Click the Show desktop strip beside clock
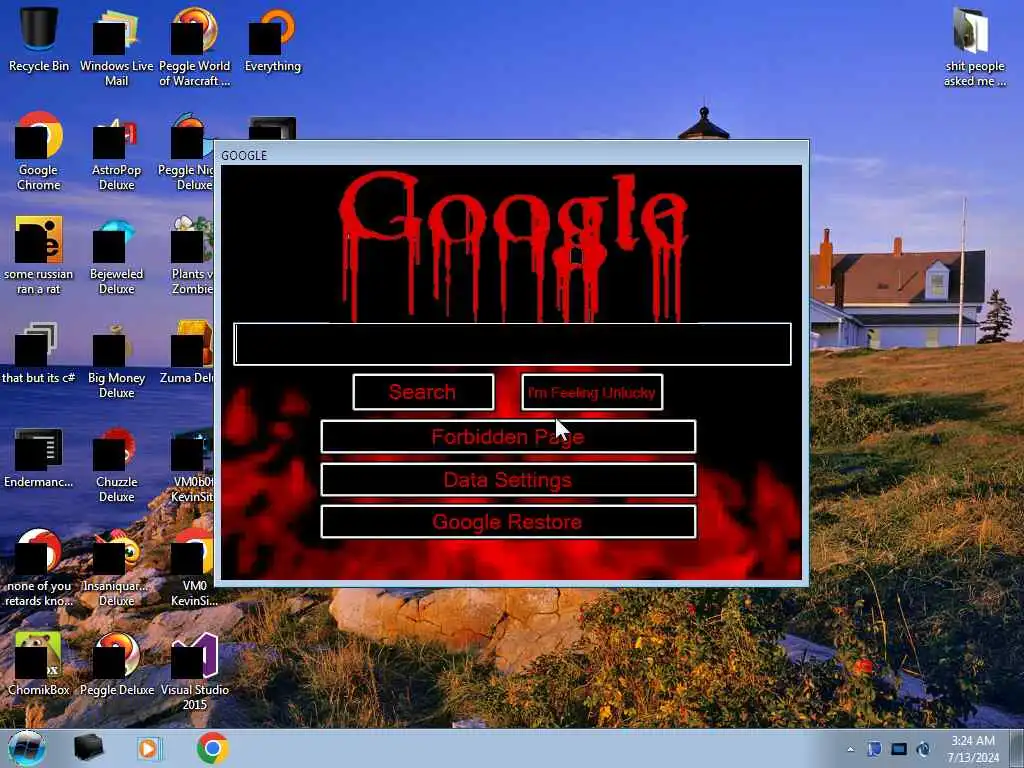Viewport: 1024px width, 768px height. (x=1019, y=748)
